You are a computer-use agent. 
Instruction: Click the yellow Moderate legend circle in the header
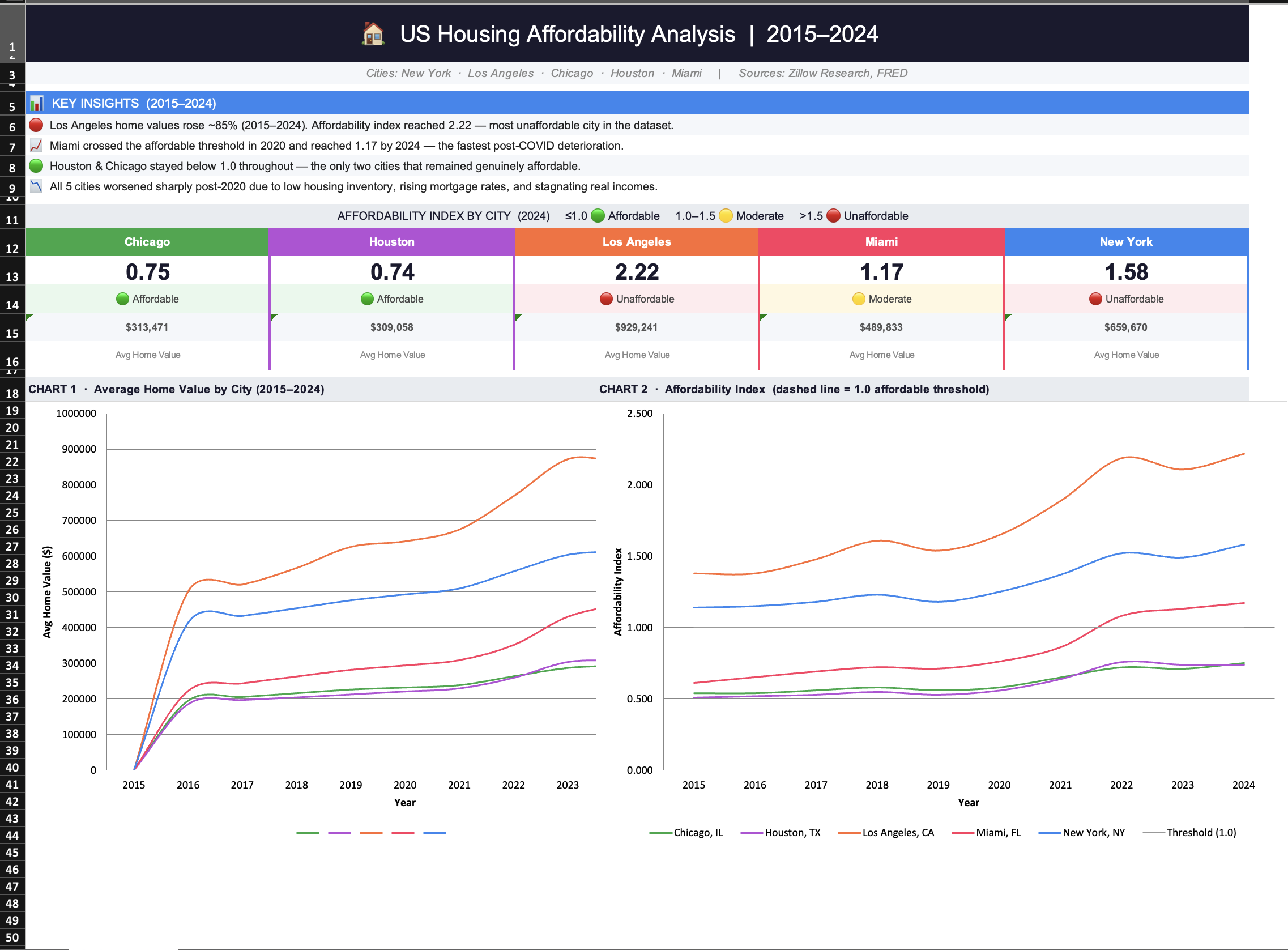(725, 216)
